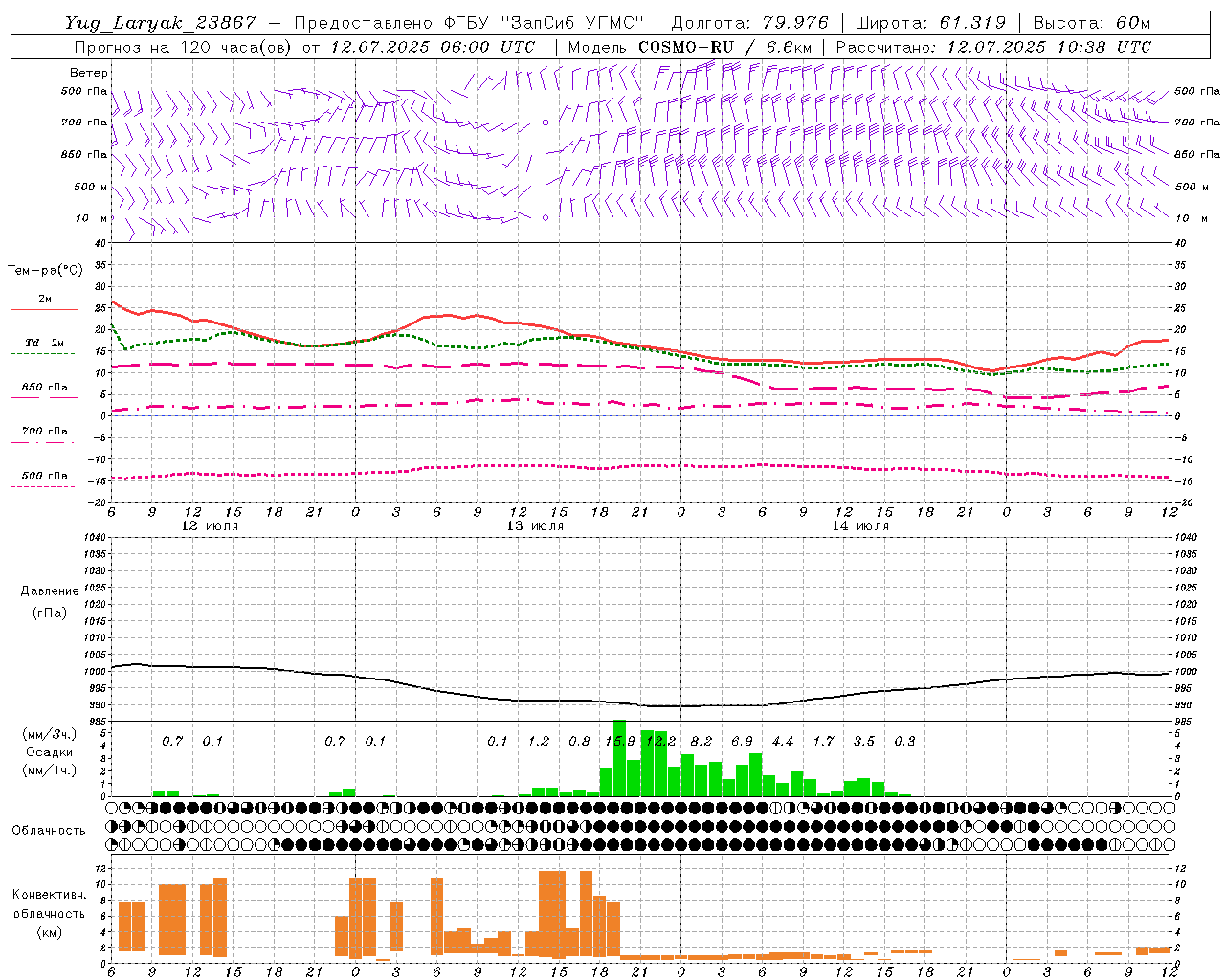The height and width of the screenshot is (980, 1225).
Task: Select the "Td 2м" dew point legend label
Action: point(45,343)
